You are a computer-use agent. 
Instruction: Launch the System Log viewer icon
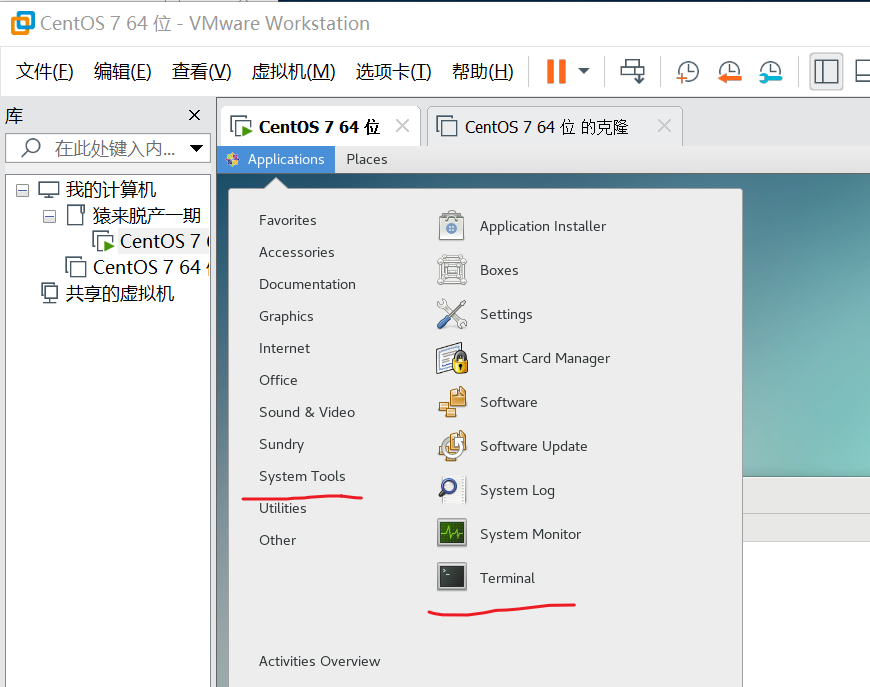click(452, 490)
